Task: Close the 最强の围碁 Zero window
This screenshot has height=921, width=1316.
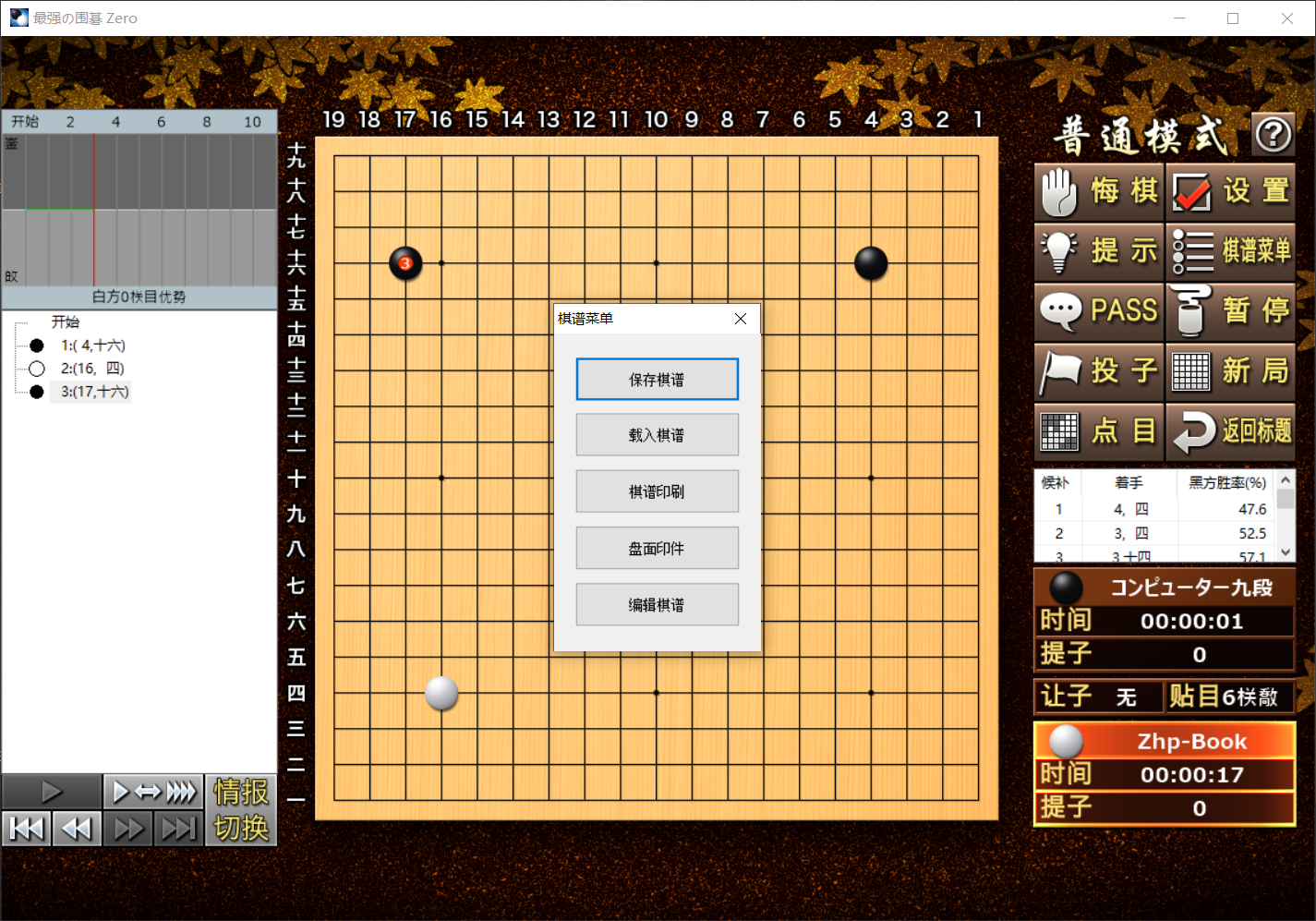Action: [x=1287, y=18]
